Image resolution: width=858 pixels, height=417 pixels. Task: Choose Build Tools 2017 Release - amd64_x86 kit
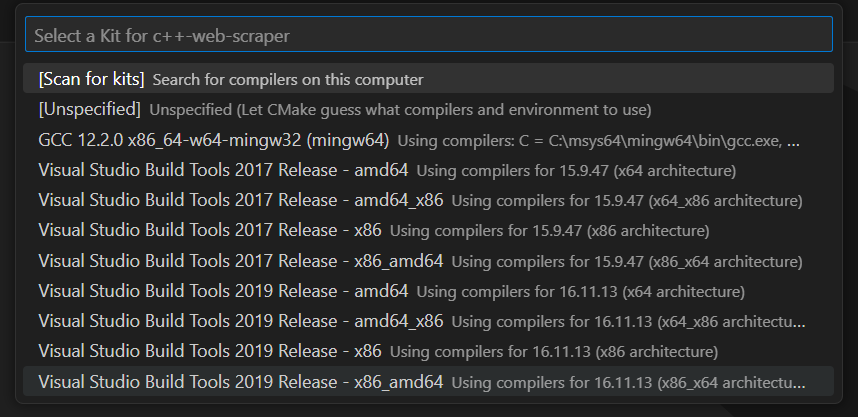(240, 200)
